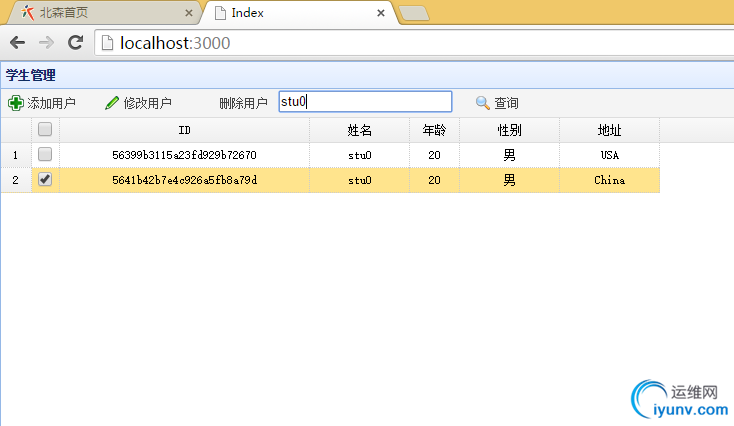734x426 pixels.
Task: Click gender 男 in China row
Action: point(509,180)
